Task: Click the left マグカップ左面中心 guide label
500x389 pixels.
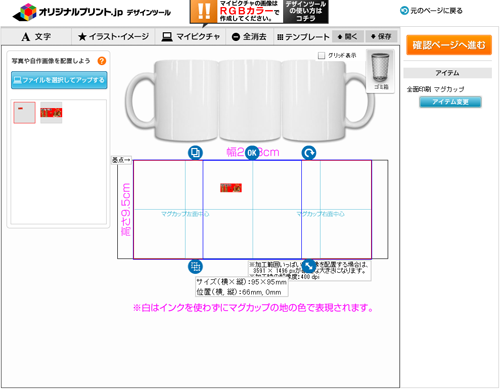Action: pos(185,214)
